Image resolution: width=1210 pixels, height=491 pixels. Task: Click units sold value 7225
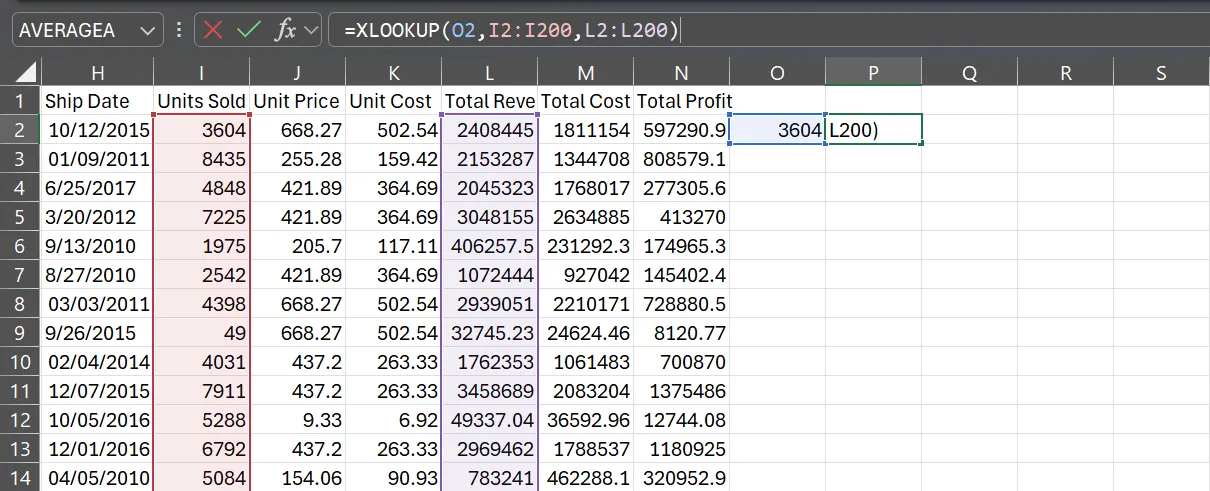[201, 217]
